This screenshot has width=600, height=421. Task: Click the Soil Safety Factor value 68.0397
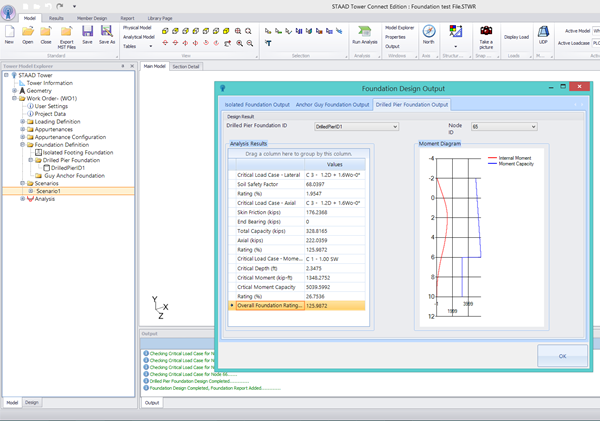[314, 184]
